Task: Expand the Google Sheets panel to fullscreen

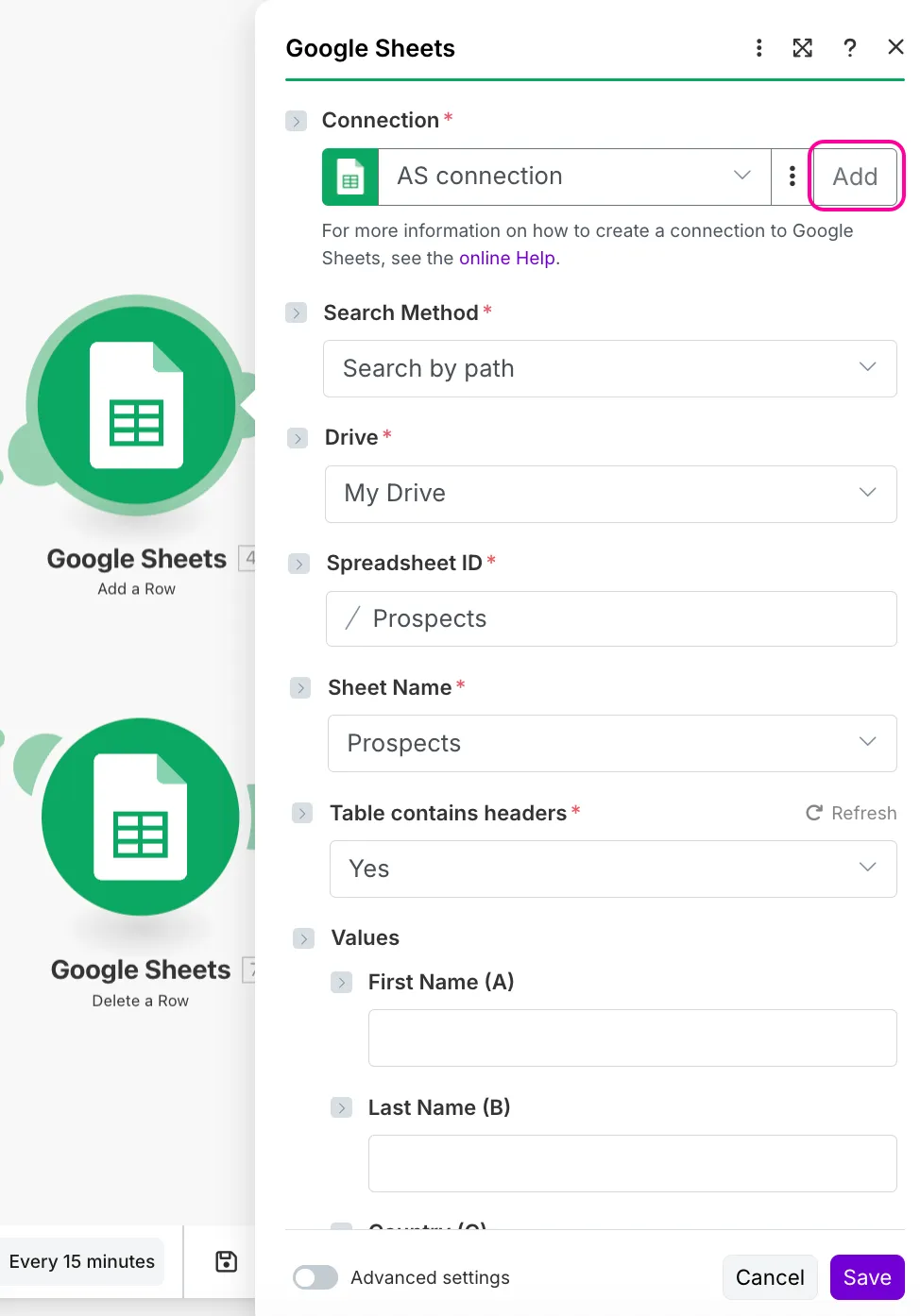Action: [803, 48]
